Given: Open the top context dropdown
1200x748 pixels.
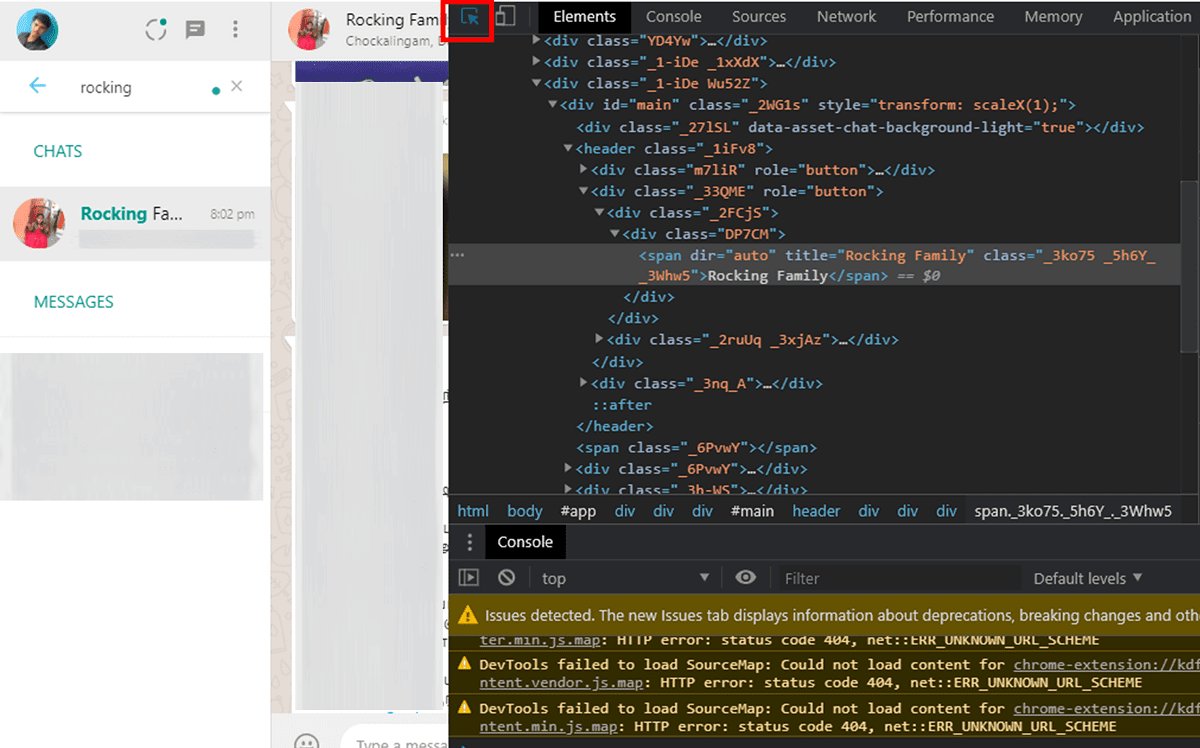Looking at the screenshot, I should click(x=625, y=578).
